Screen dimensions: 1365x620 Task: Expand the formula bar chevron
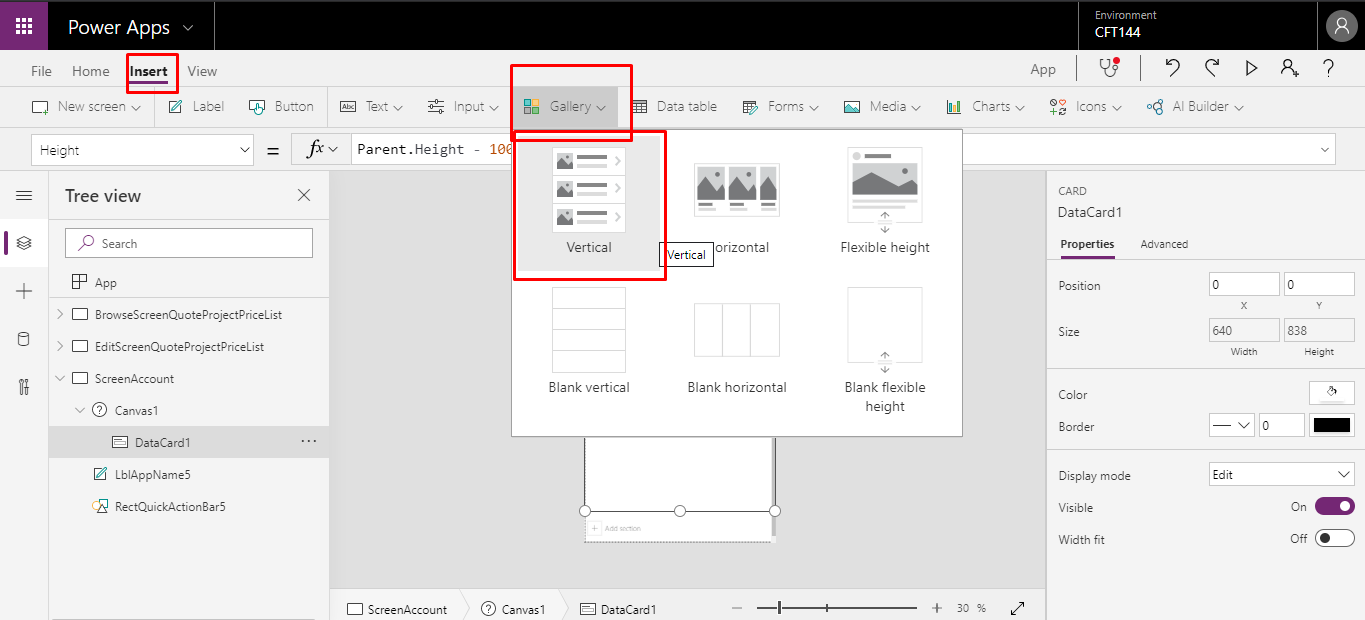click(1326, 150)
